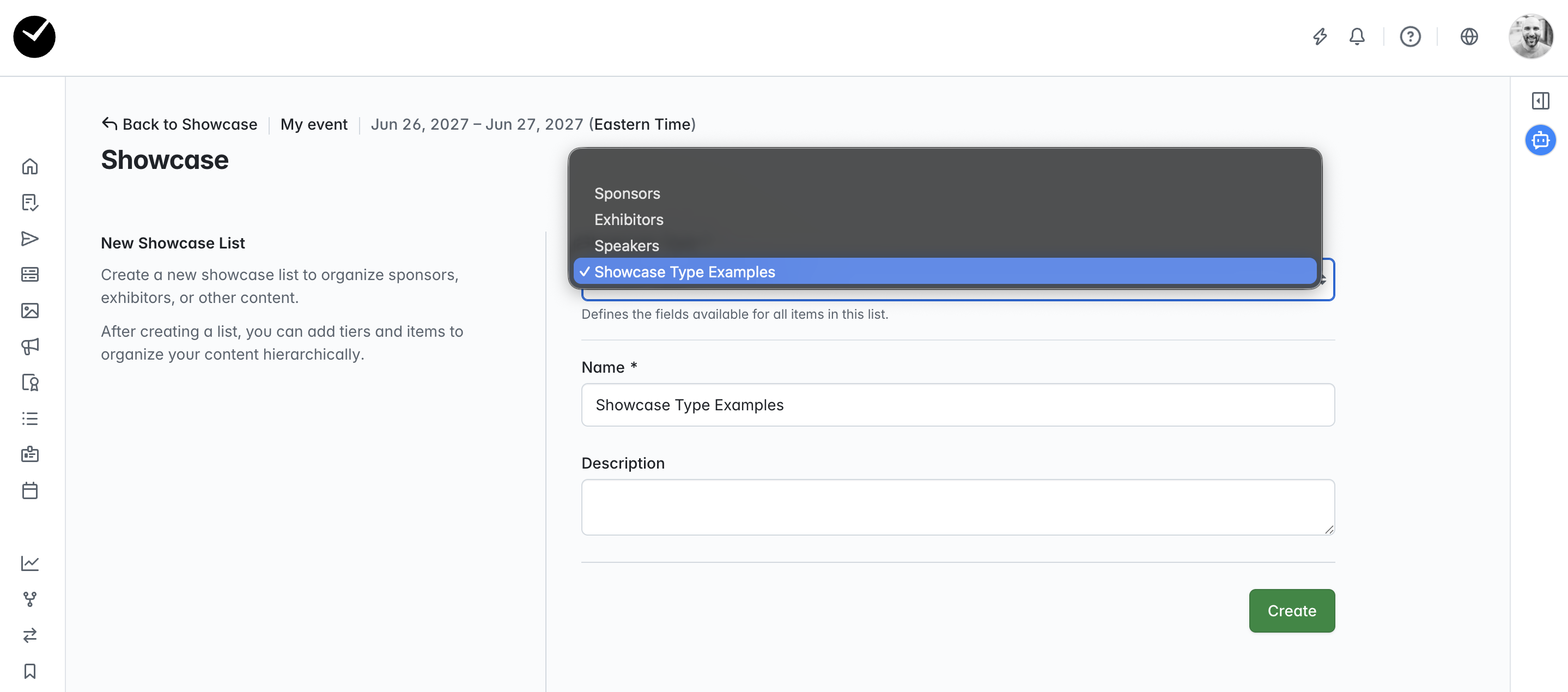Click the checkmark app logo
The width and height of the screenshot is (1568, 692).
(34, 37)
